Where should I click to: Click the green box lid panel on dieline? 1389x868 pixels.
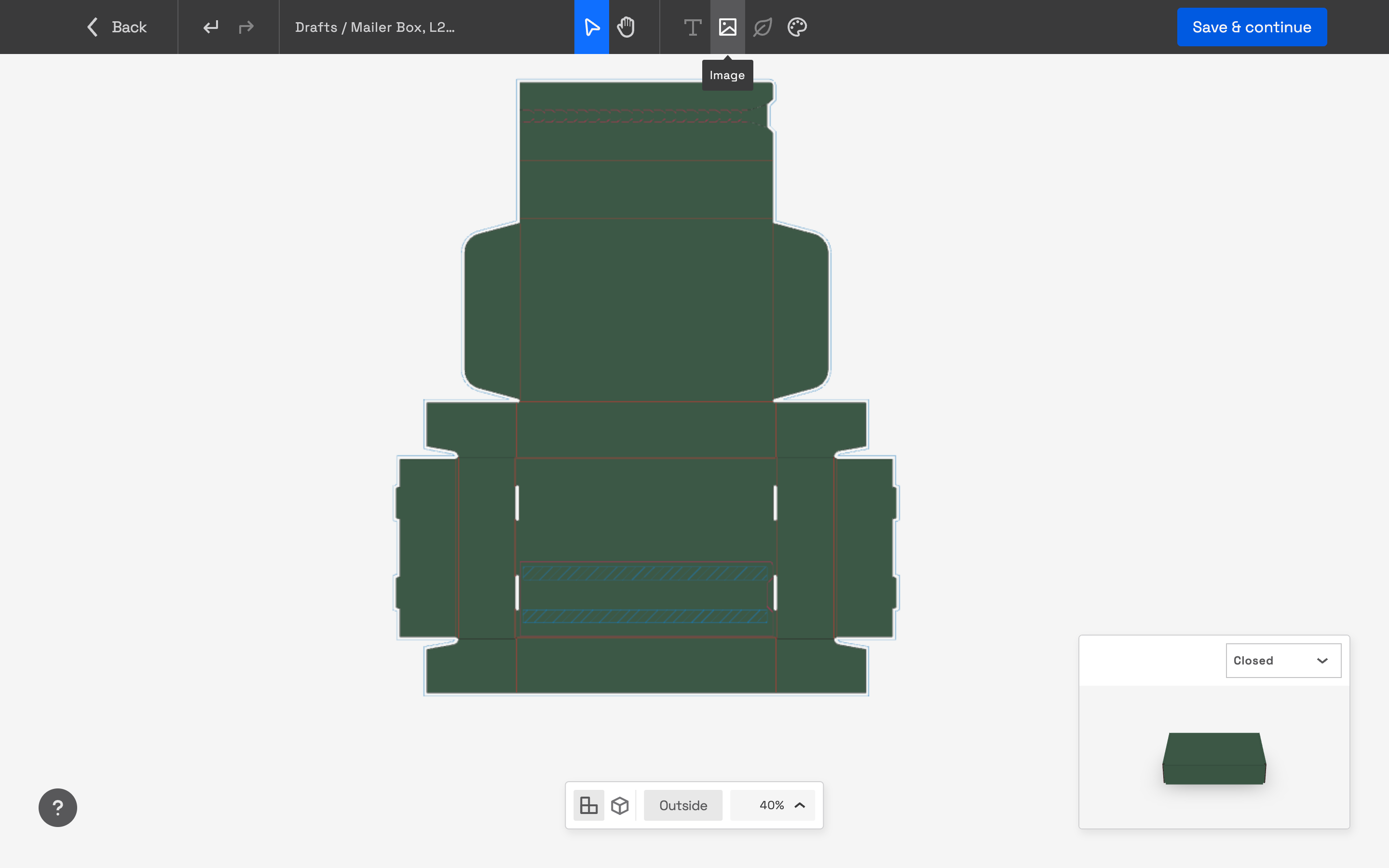point(646,310)
